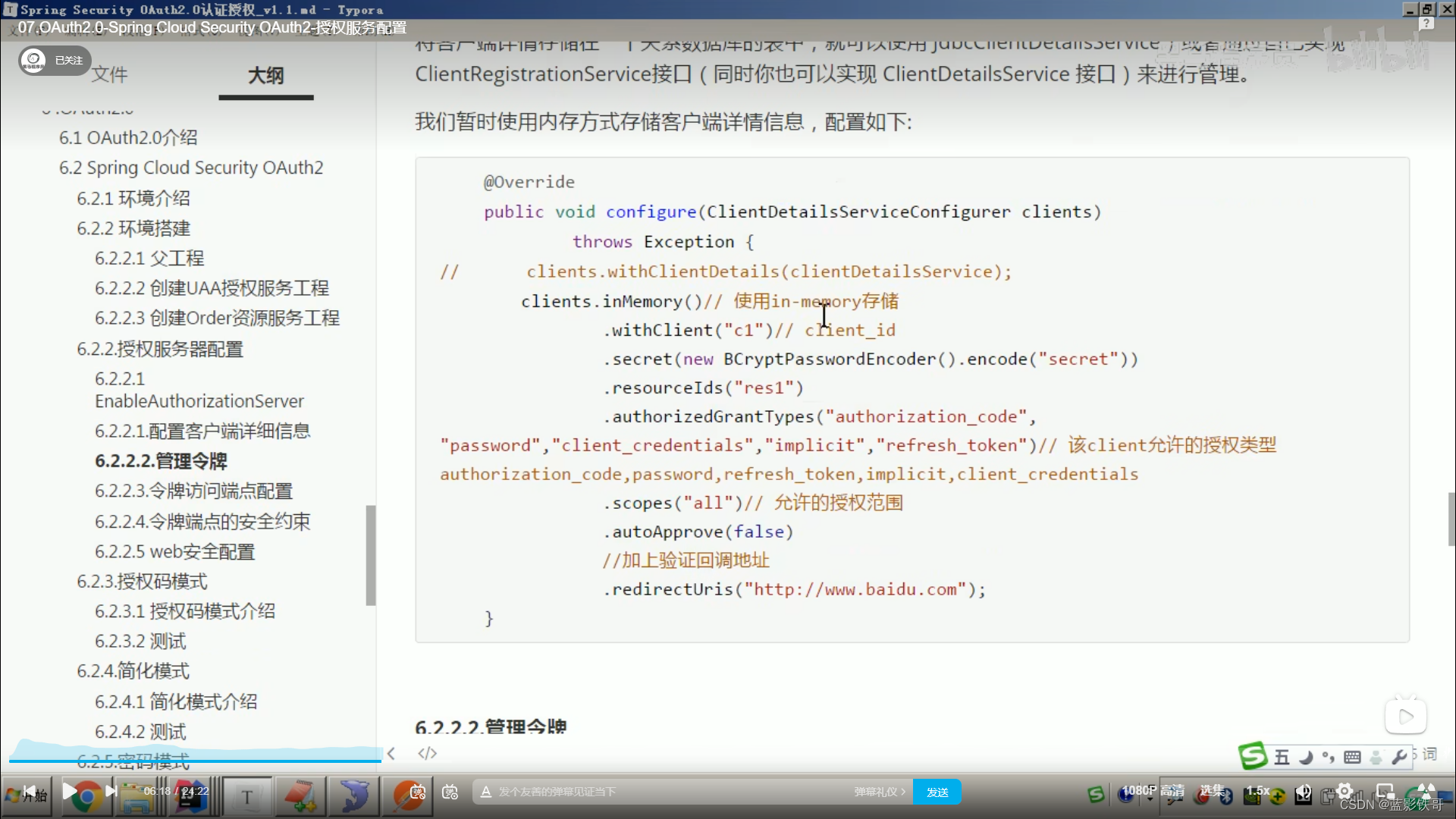Jump to 6.2.2.4.令牌端点的安全约束
Screen dimensions: 1456x819
pos(202,521)
